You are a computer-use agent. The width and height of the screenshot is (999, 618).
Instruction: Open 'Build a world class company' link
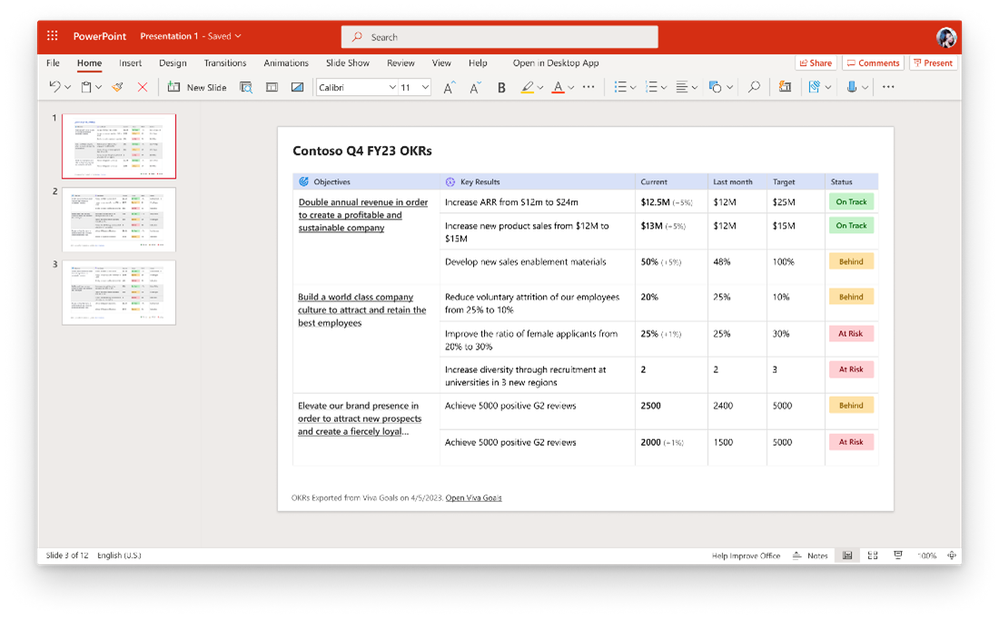[362, 310]
